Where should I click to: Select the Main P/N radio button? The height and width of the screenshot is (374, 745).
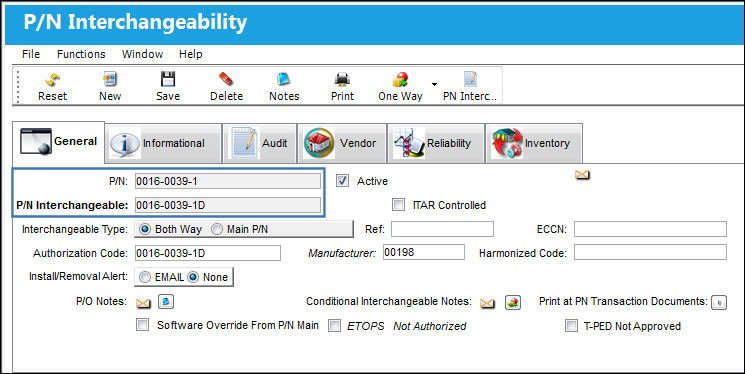pos(217,229)
